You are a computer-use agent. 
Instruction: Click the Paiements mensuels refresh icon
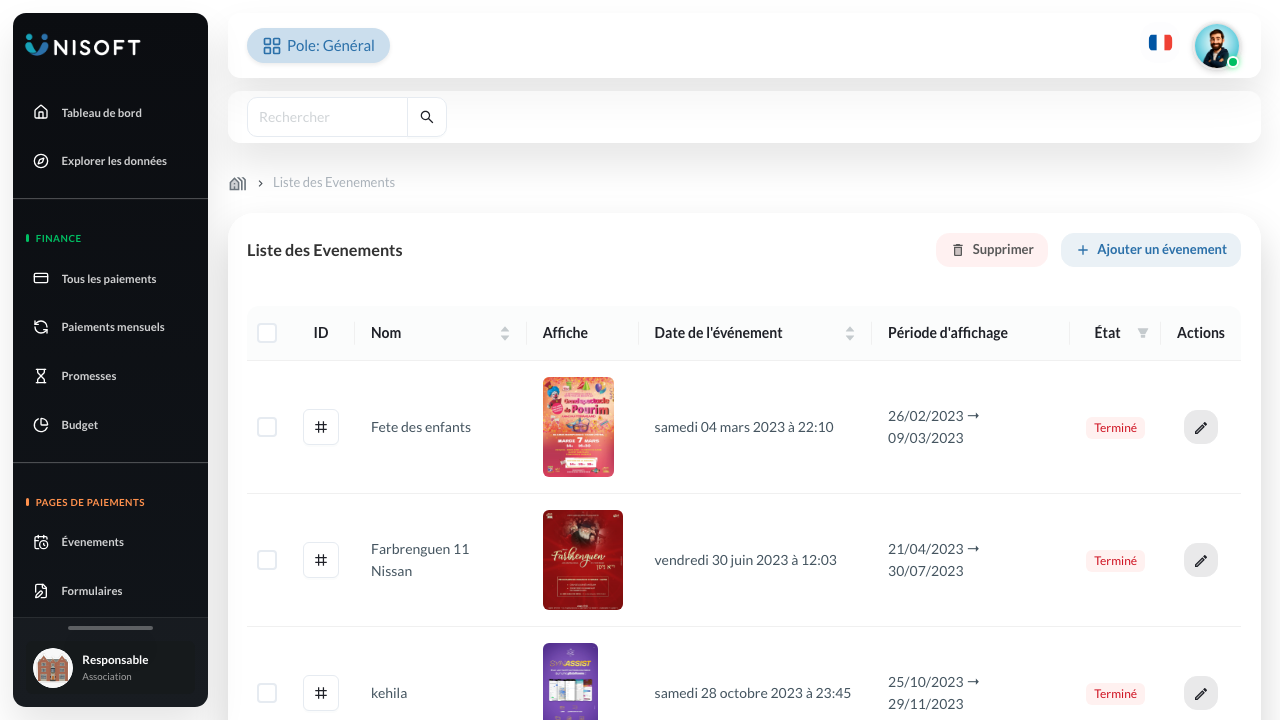(x=41, y=327)
